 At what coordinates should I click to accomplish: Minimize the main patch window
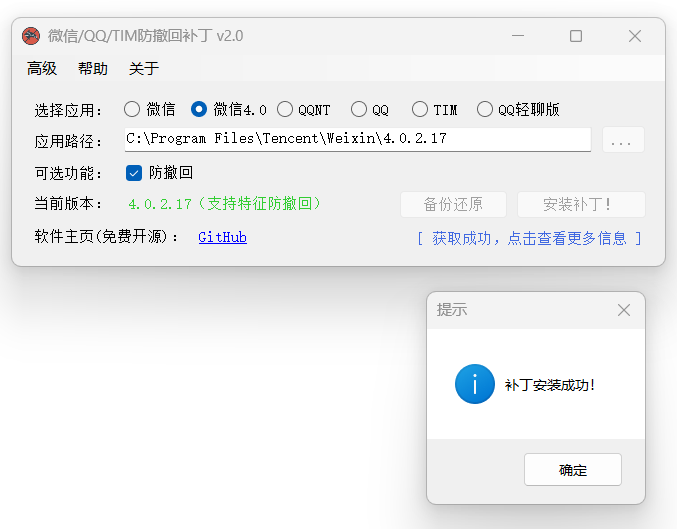coord(518,36)
